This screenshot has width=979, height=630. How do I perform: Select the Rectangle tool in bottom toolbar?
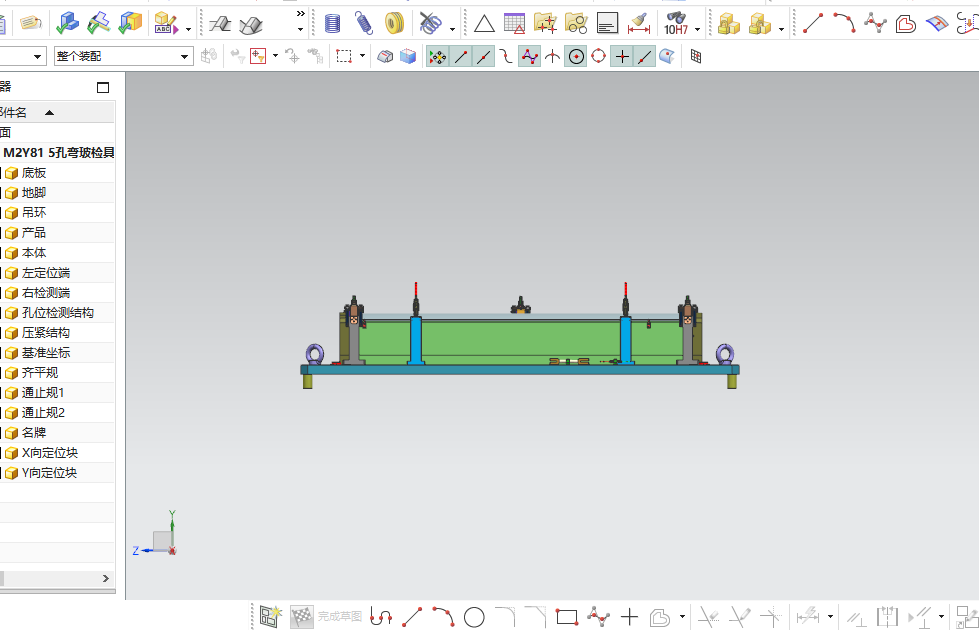567,618
